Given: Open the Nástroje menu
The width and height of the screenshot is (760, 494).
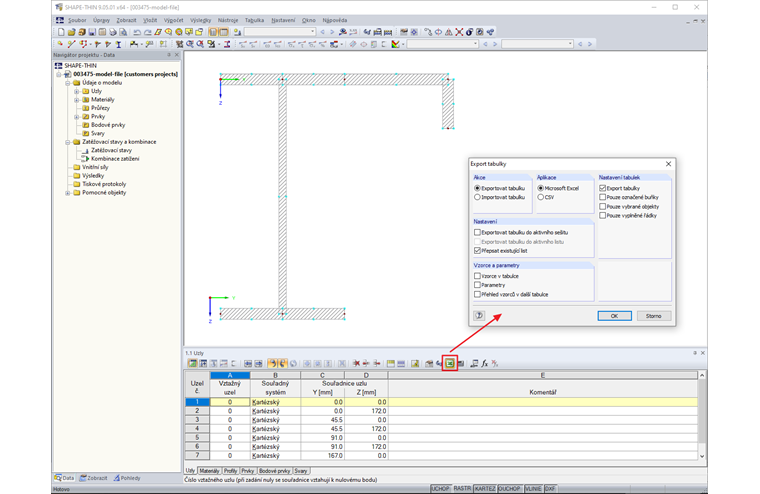Looking at the screenshot, I should pos(228,20).
